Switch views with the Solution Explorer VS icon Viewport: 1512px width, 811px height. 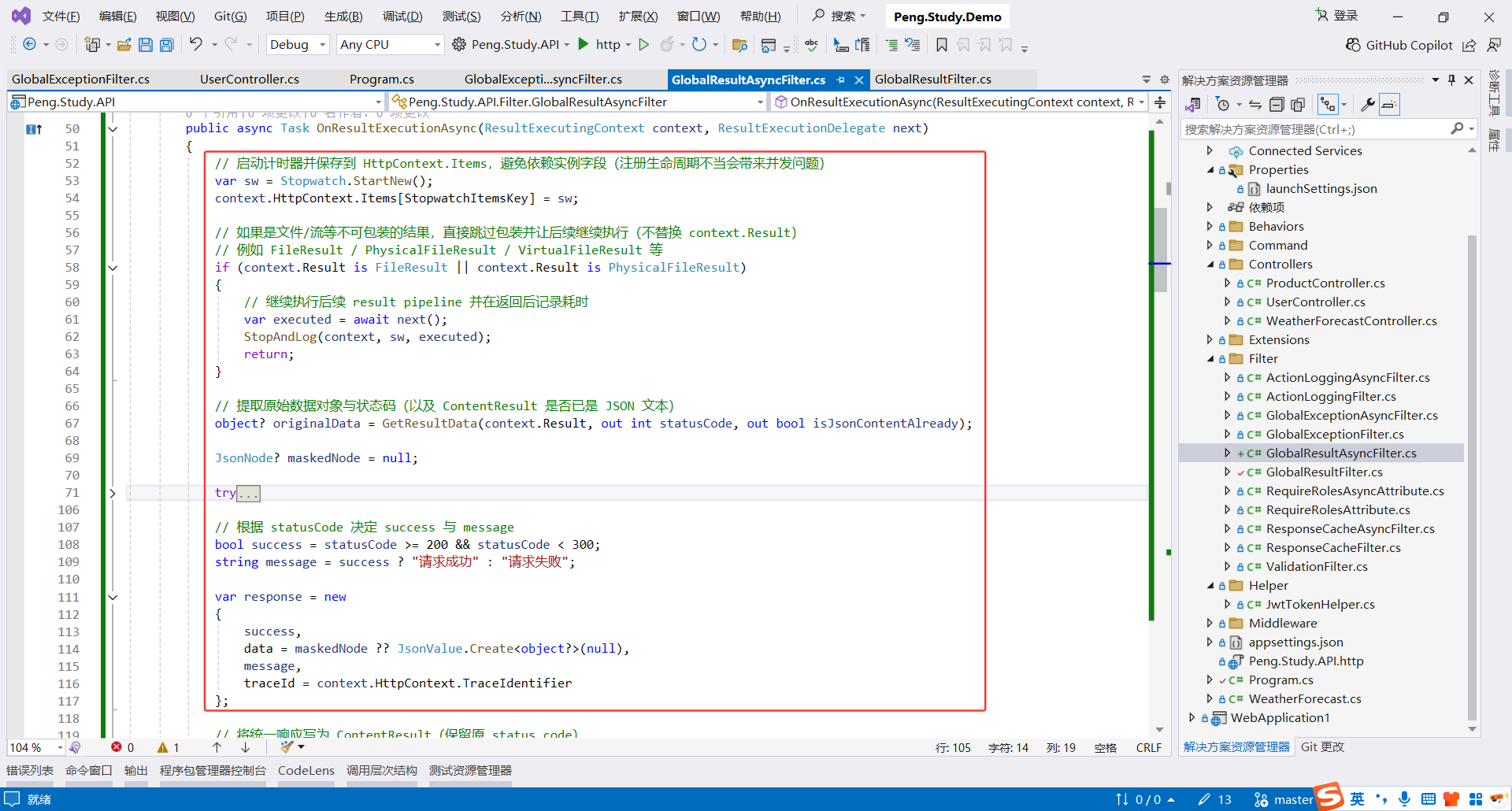tap(1193, 104)
